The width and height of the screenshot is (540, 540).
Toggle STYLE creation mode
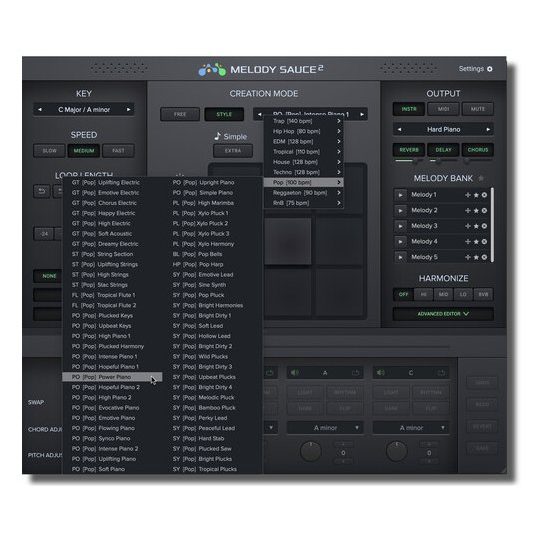(224, 114)
